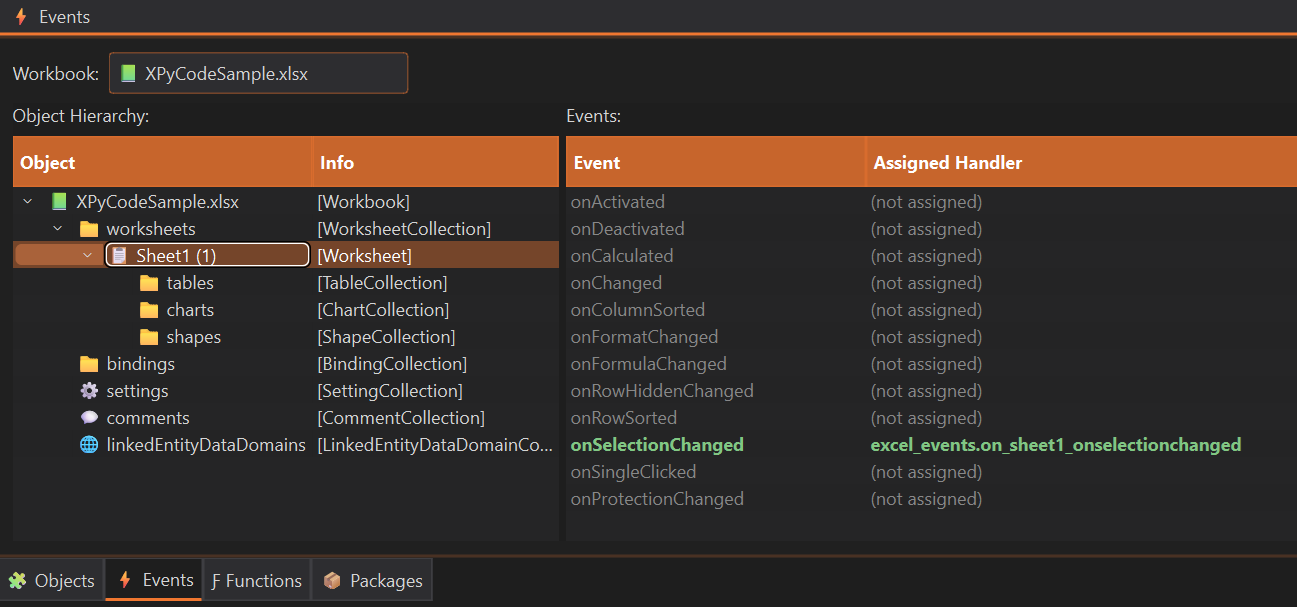Collapse the worksheets tree node

coord(57,229)
